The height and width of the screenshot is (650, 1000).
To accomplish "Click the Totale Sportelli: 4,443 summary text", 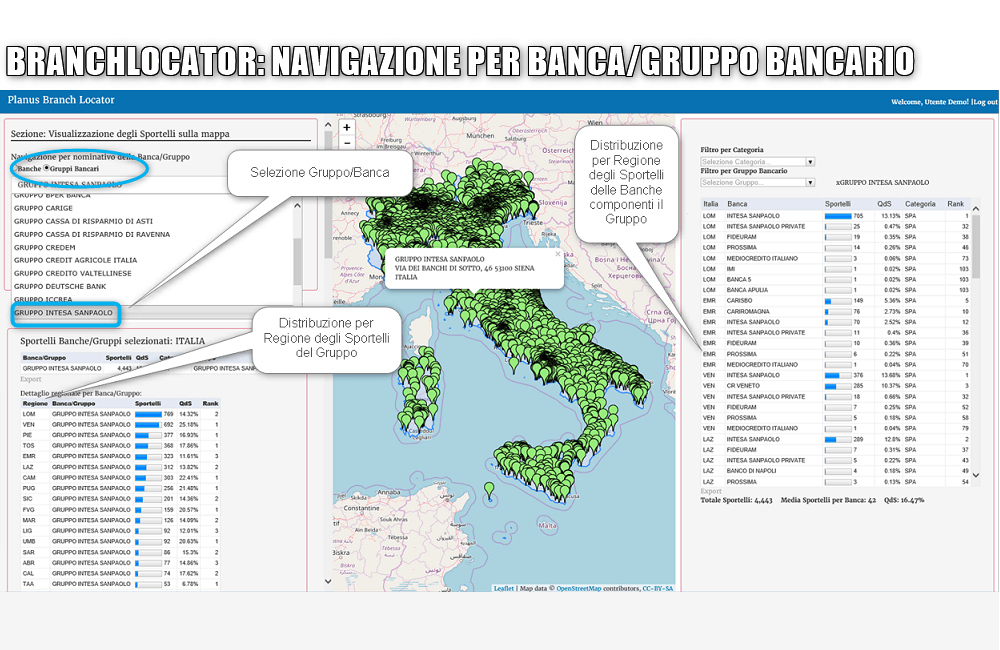I will (x=737, y=500).
